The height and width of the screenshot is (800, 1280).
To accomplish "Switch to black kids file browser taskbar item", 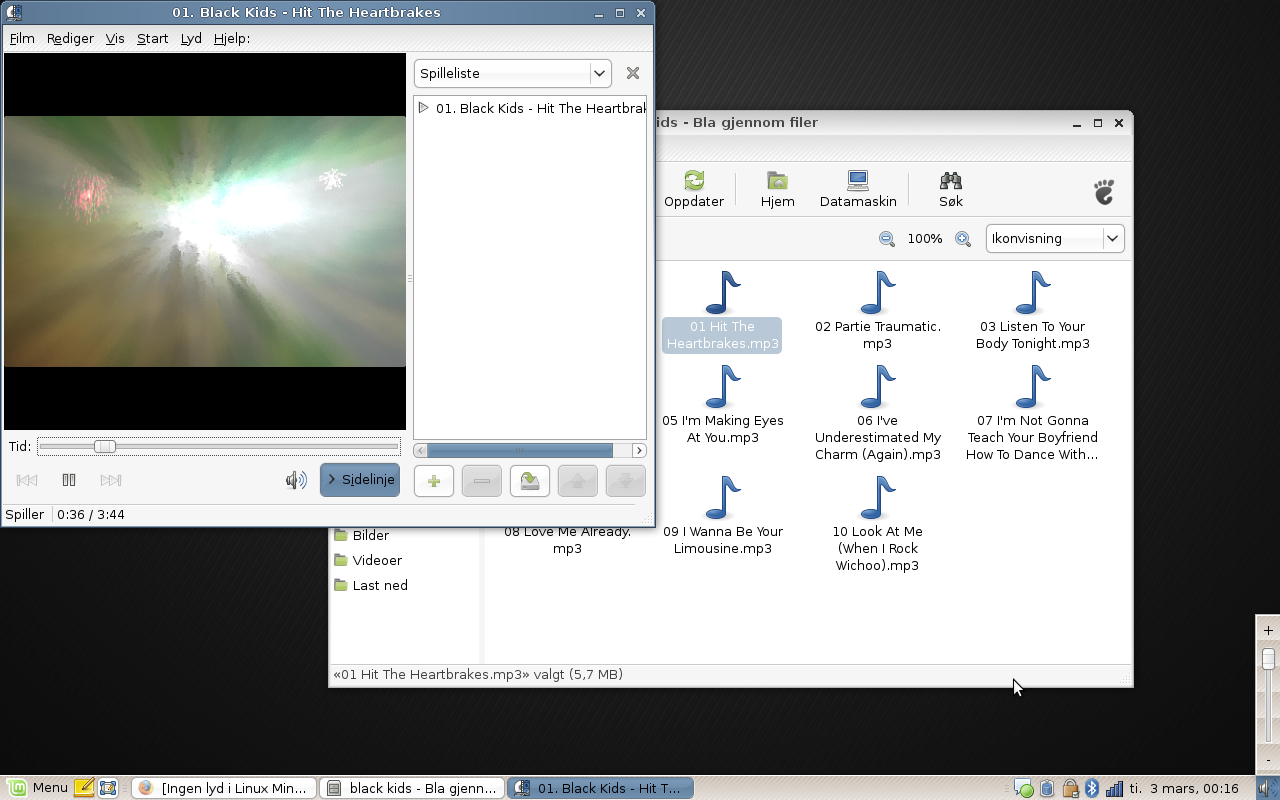I will (x=412, y=788).
